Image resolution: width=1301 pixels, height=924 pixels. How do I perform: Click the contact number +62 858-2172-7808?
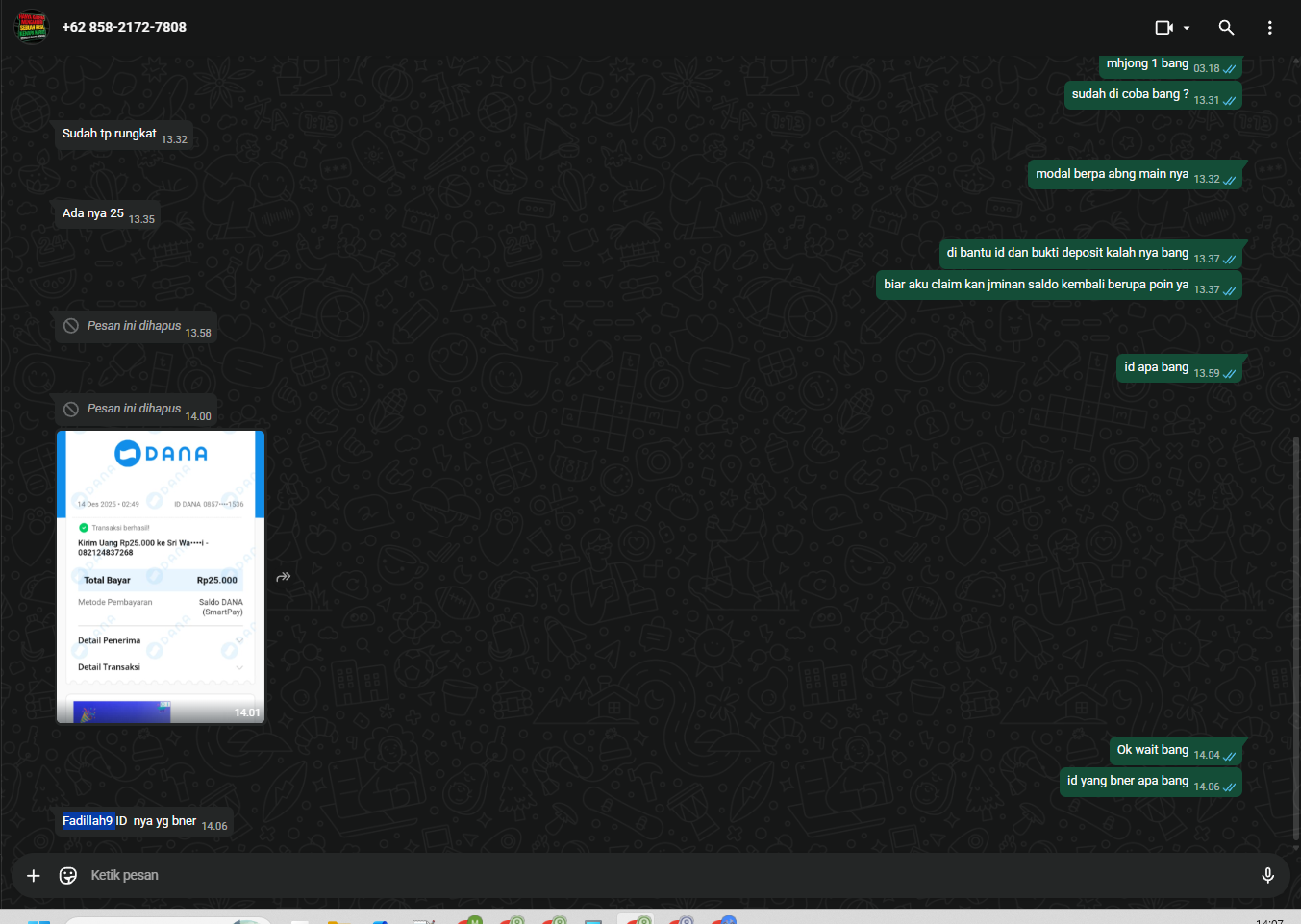coord(124,27)
